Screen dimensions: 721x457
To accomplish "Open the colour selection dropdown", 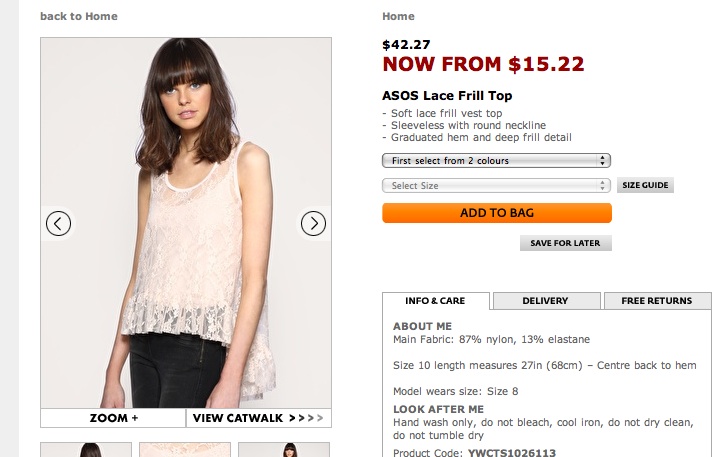I will (496, 160).
